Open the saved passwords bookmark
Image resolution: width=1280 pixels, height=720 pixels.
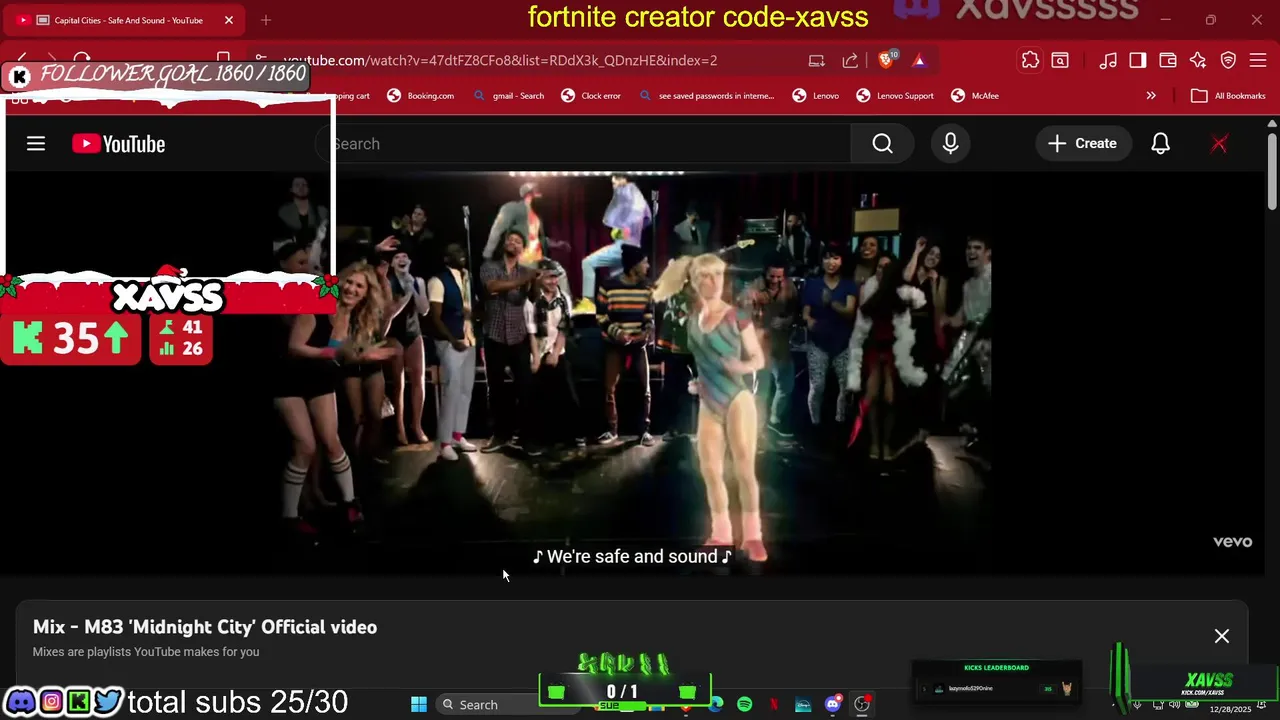(x=706, y=96)
